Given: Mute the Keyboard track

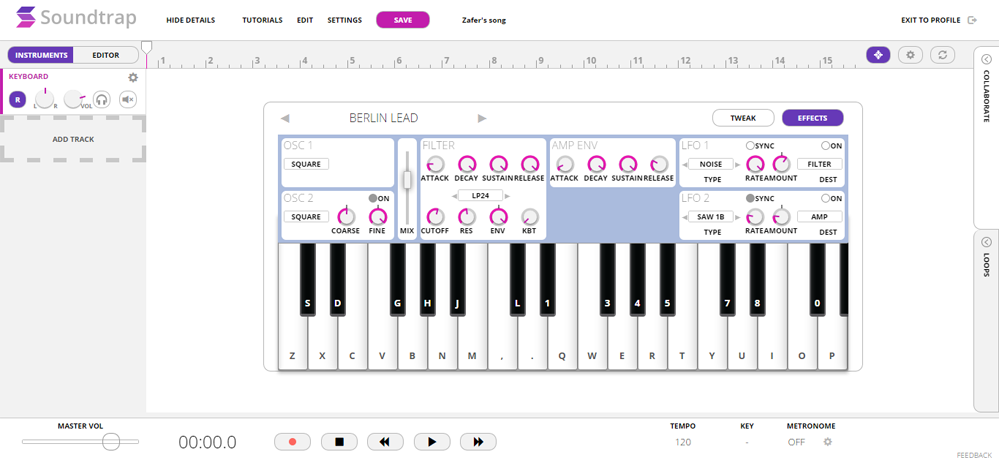Looking at the screenshot, I should (128, 99).
